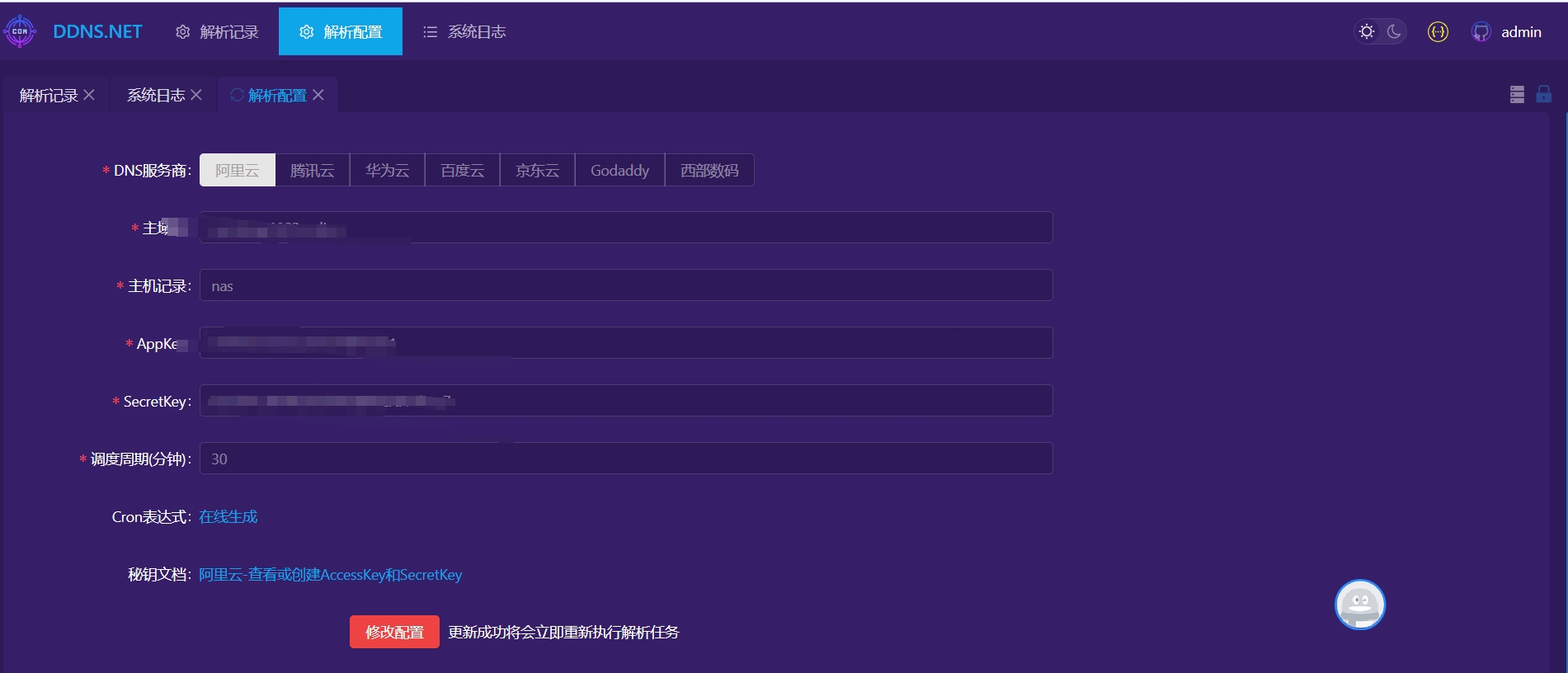Click the blue lock icon at tab bar

tap(1543, 93)
